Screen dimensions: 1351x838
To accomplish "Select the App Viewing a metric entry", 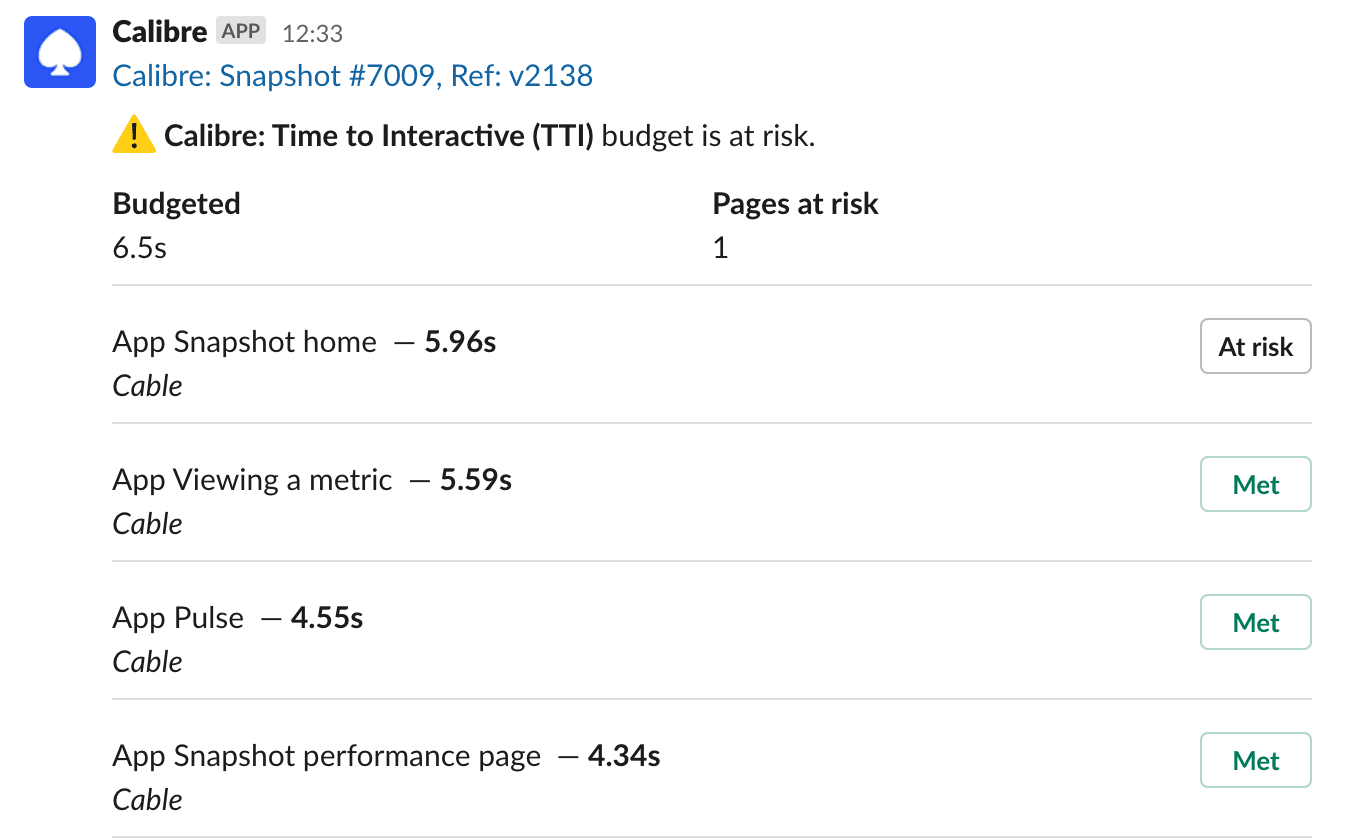I will [252, 480].
